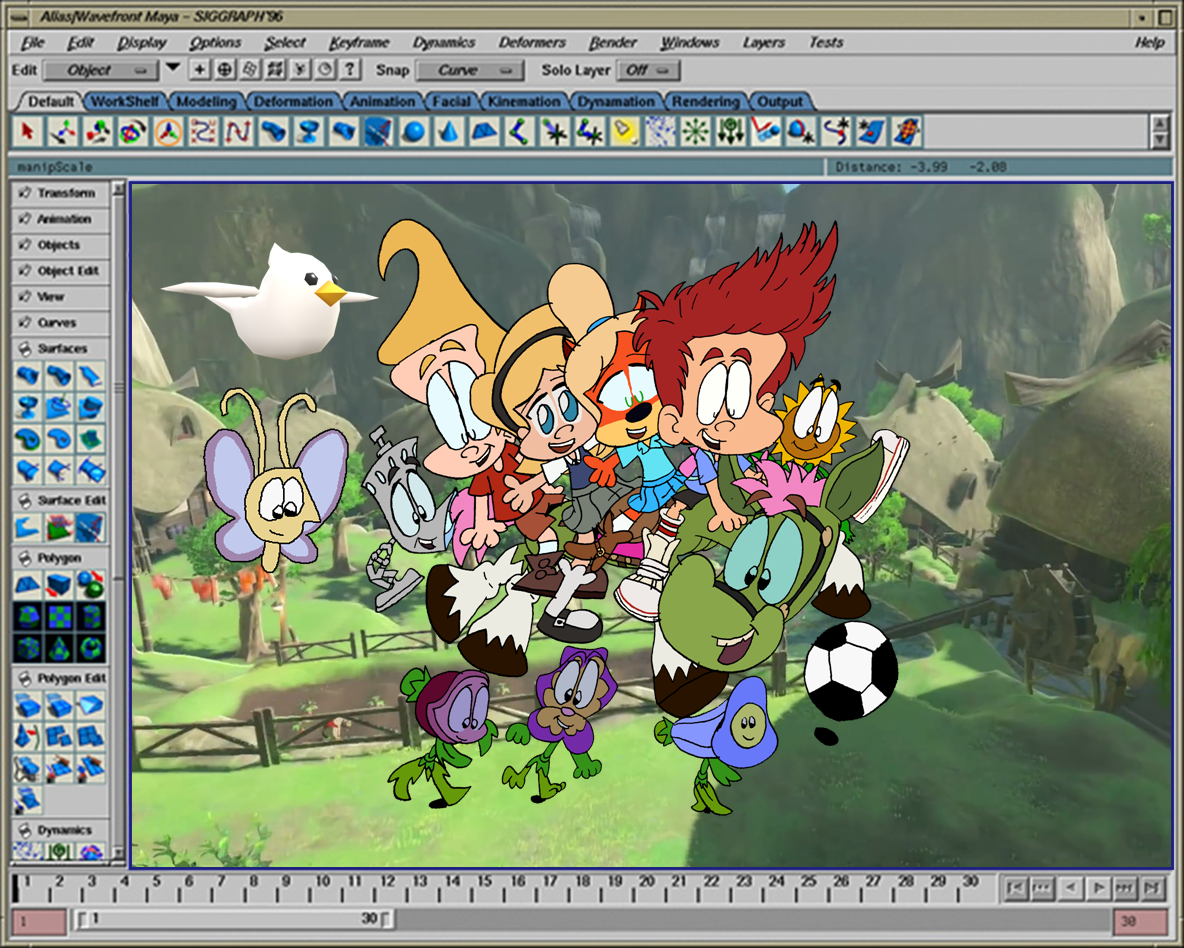Jump to the start of the timeline
This screenshot has height=948, width=1184.
(1015, 888)
